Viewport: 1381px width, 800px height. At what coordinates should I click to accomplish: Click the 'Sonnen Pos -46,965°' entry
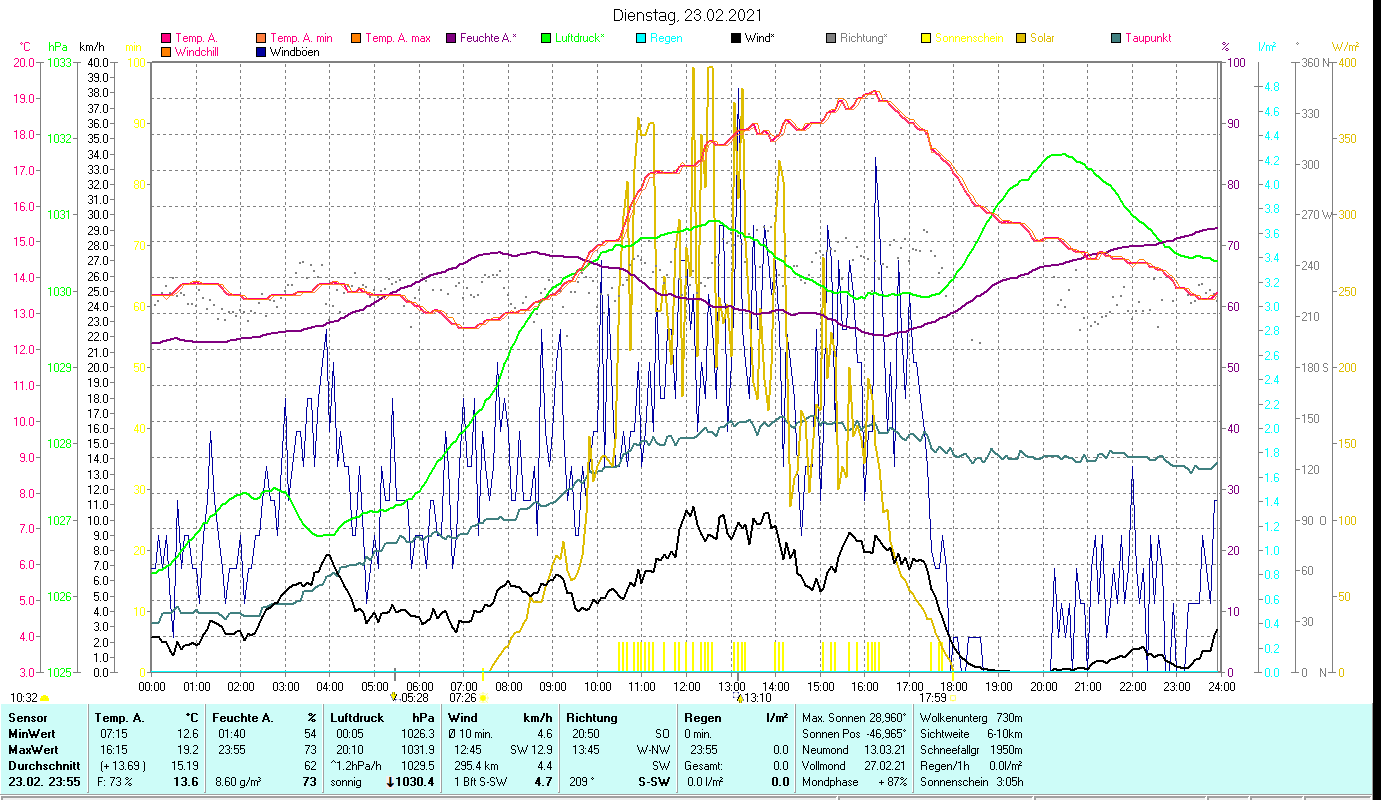854,734
